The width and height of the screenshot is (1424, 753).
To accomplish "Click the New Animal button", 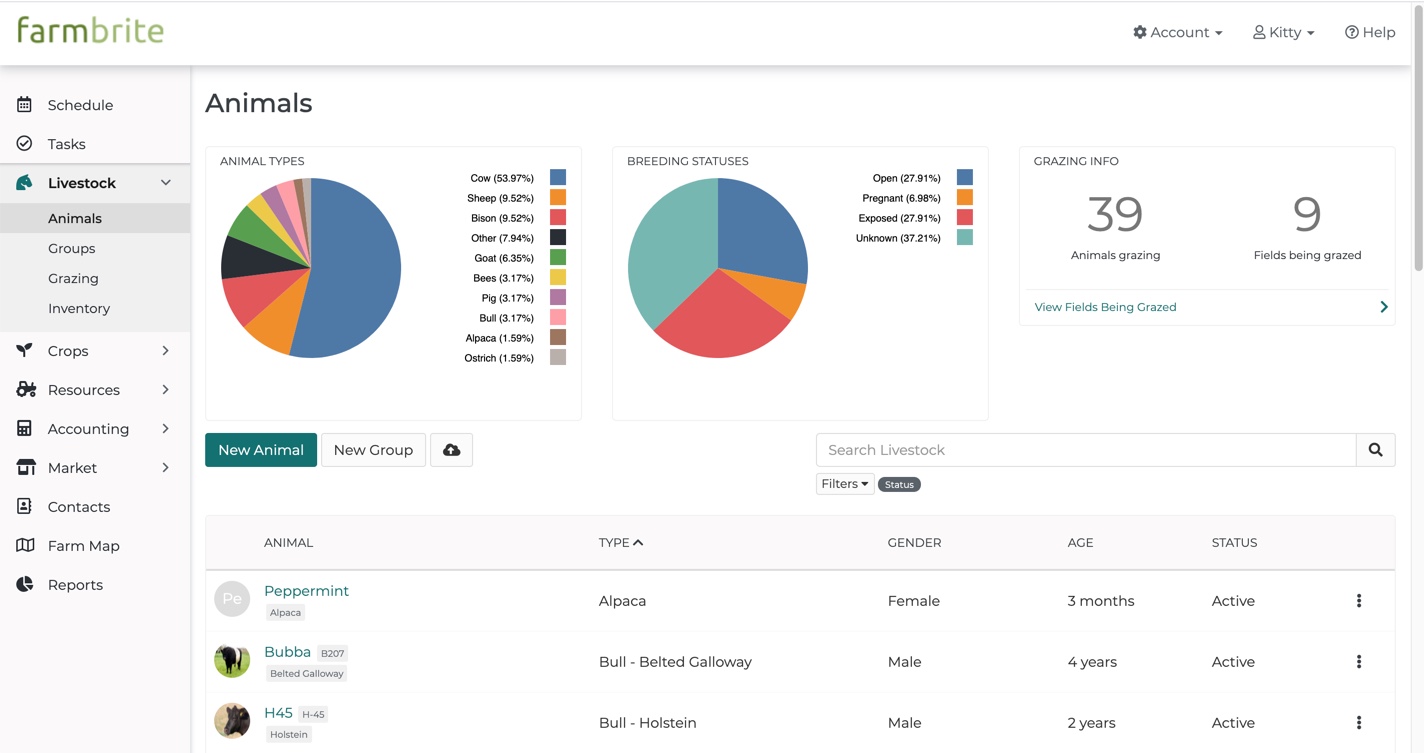I will point(261,450).
